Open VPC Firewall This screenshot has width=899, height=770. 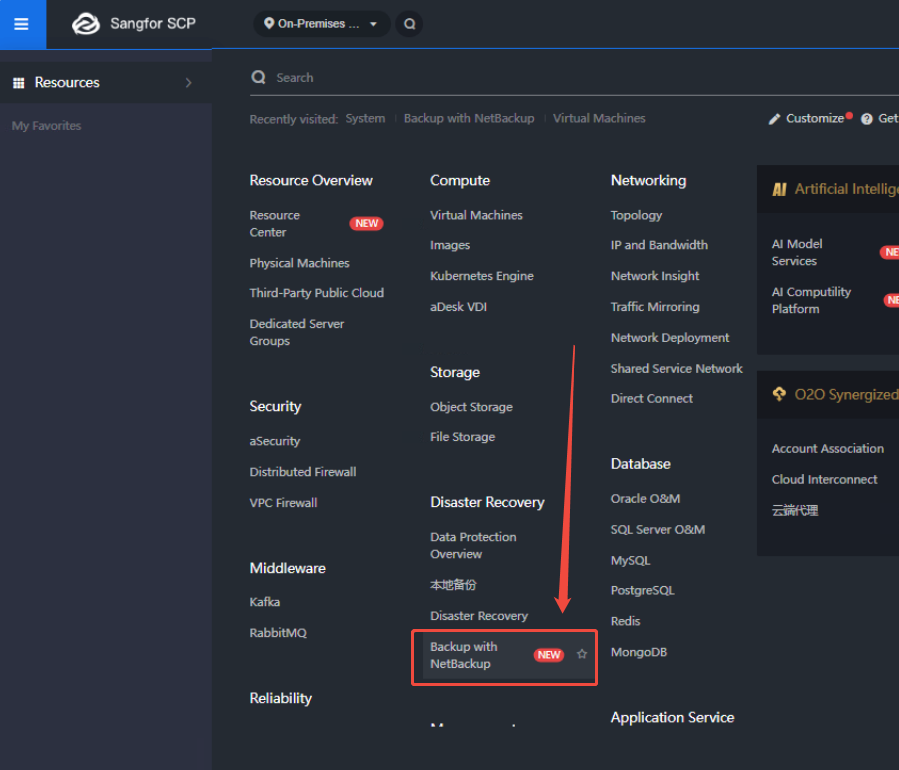point(283,503)
